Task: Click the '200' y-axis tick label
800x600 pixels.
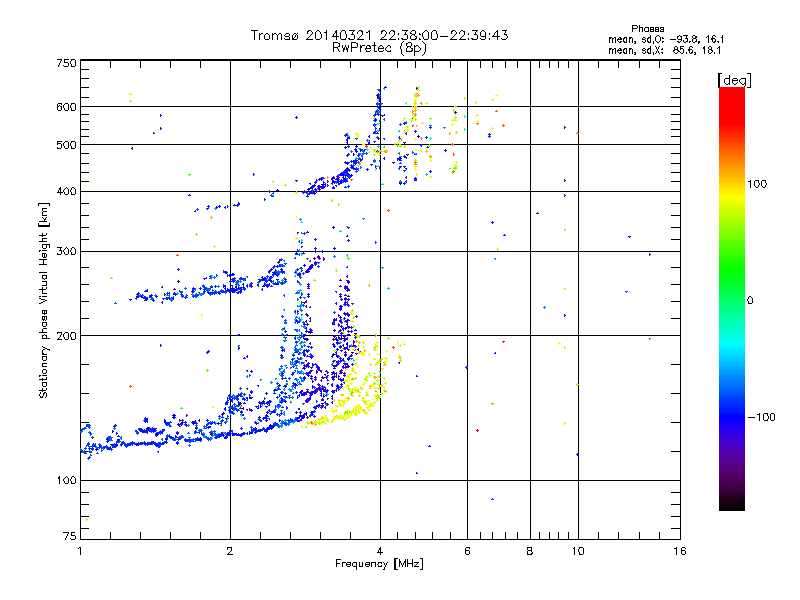Action: pos(66,336)
